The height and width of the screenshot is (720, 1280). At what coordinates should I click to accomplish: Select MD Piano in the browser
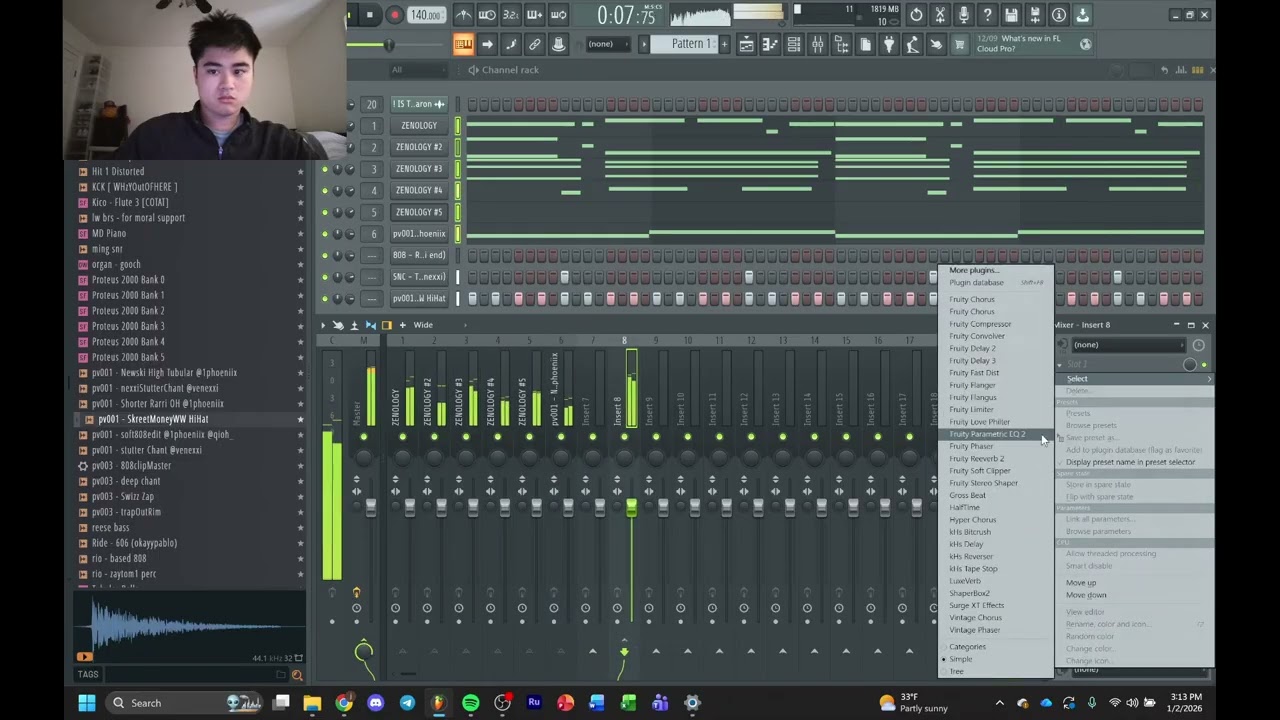(109, 233)
